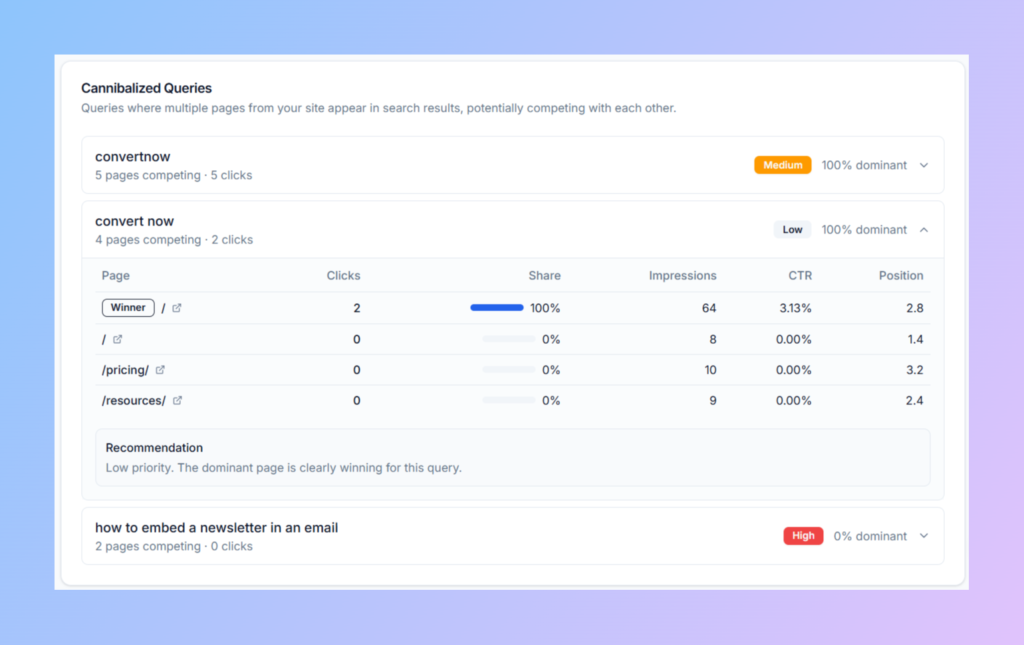Open the Winner page via its external link icon
Screen dimensions: 1024x645
[x=178, y=308]
